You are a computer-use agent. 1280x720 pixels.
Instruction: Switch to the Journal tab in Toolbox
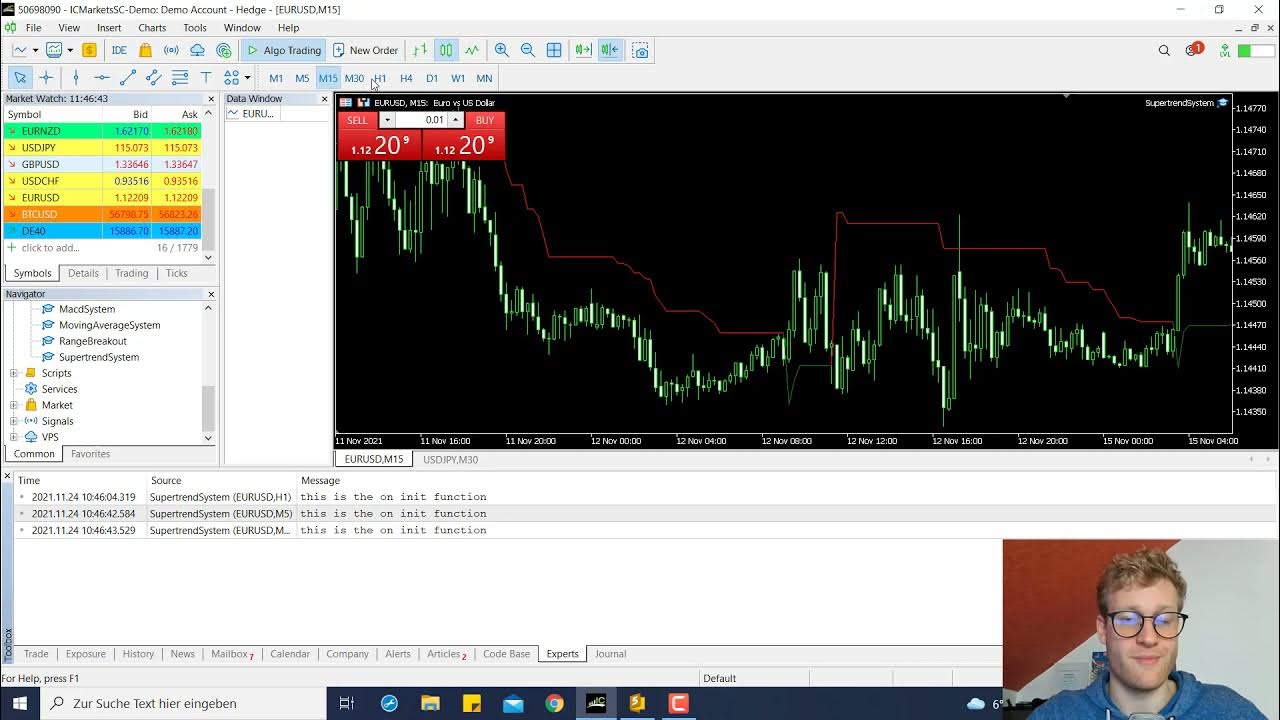point(610,654)
